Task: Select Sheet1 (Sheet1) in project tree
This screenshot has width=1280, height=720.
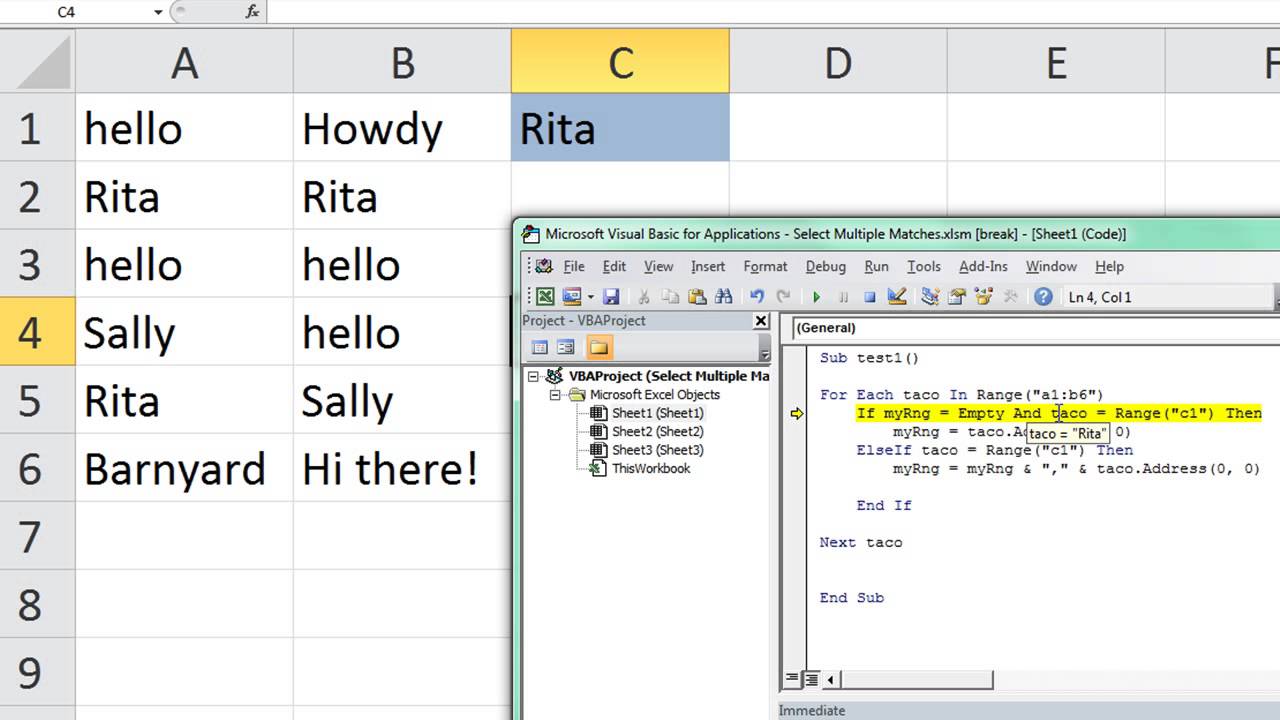Action: pos(657,413)
